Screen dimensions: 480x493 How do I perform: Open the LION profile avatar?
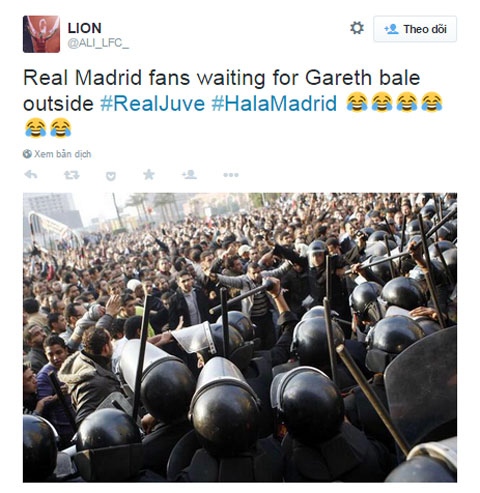(41, 34)
